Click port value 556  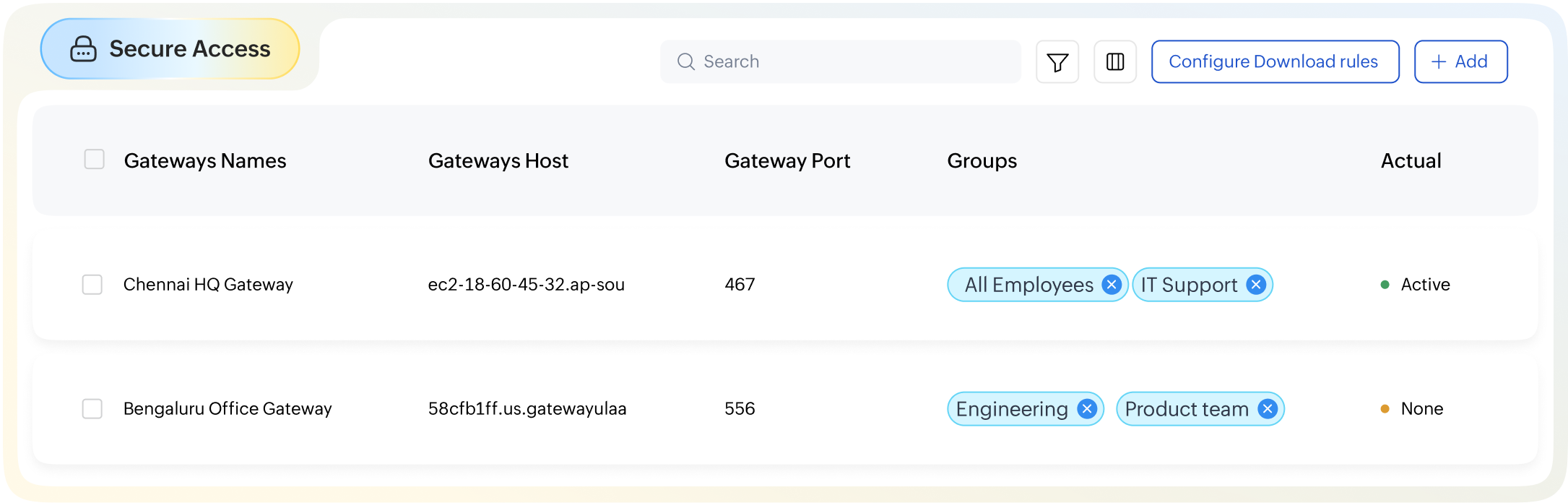coord(740,409)
